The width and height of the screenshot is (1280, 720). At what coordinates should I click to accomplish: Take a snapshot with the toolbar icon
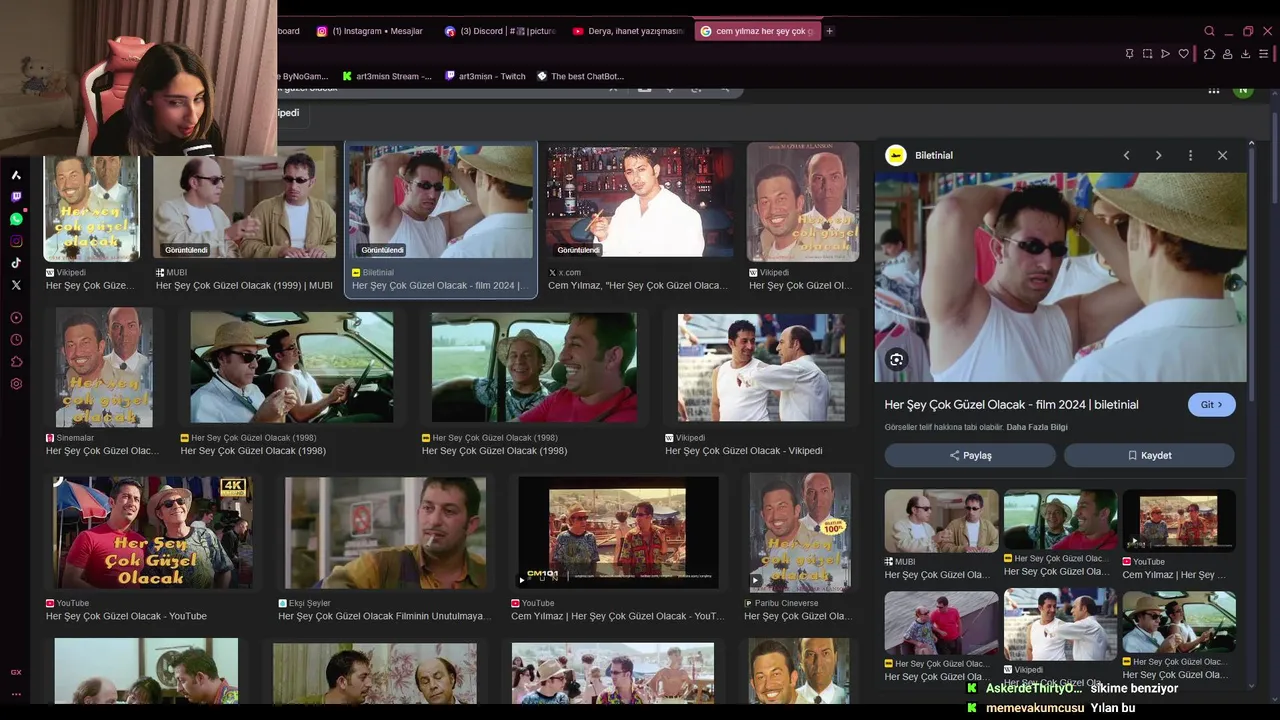1147,54
